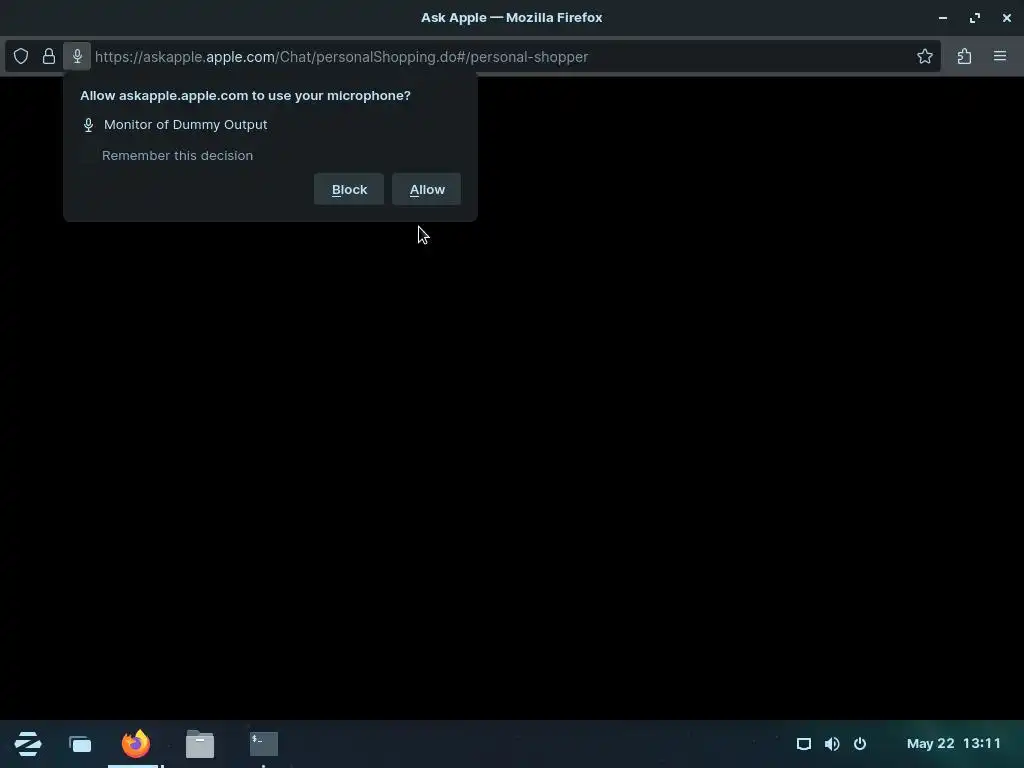Allow microphone access for askapple.apple.com

426,189
